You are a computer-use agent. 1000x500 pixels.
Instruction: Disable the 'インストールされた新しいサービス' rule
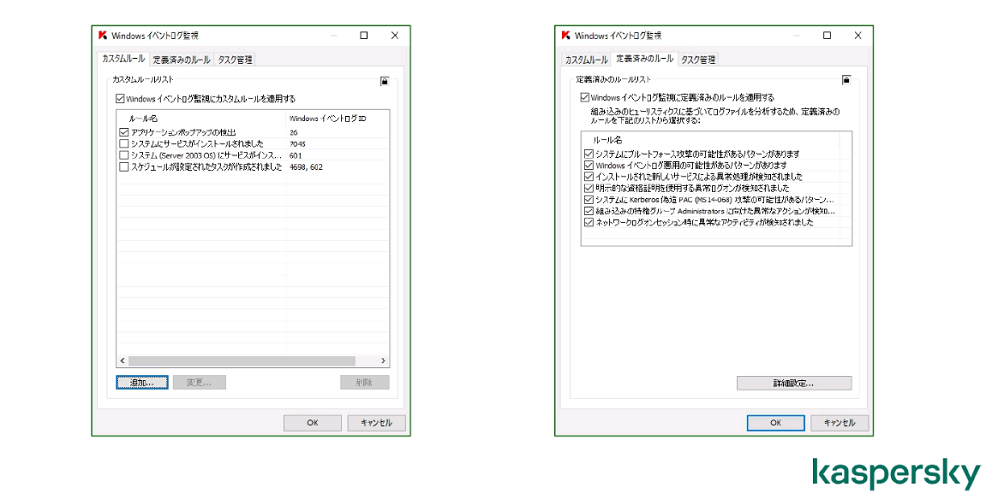589,177
